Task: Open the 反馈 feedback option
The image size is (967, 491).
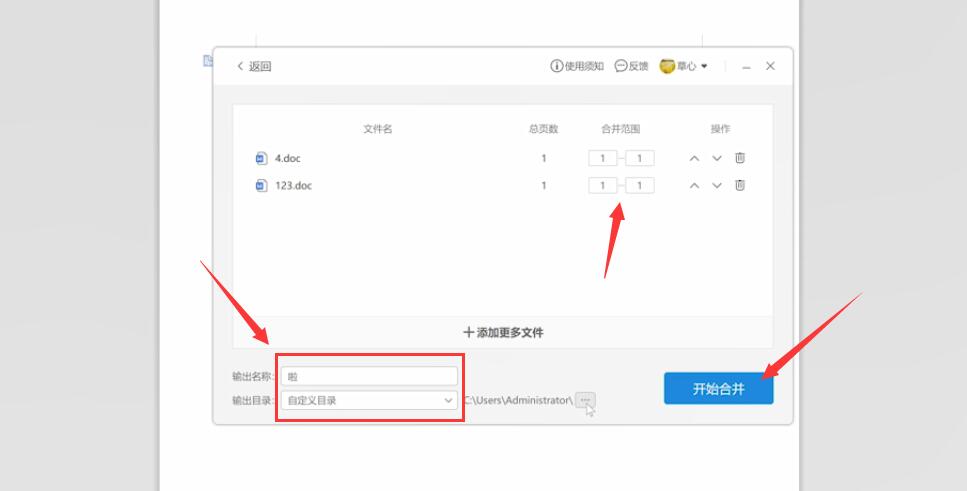Action: pyautogui.click(x=632, y=66)
